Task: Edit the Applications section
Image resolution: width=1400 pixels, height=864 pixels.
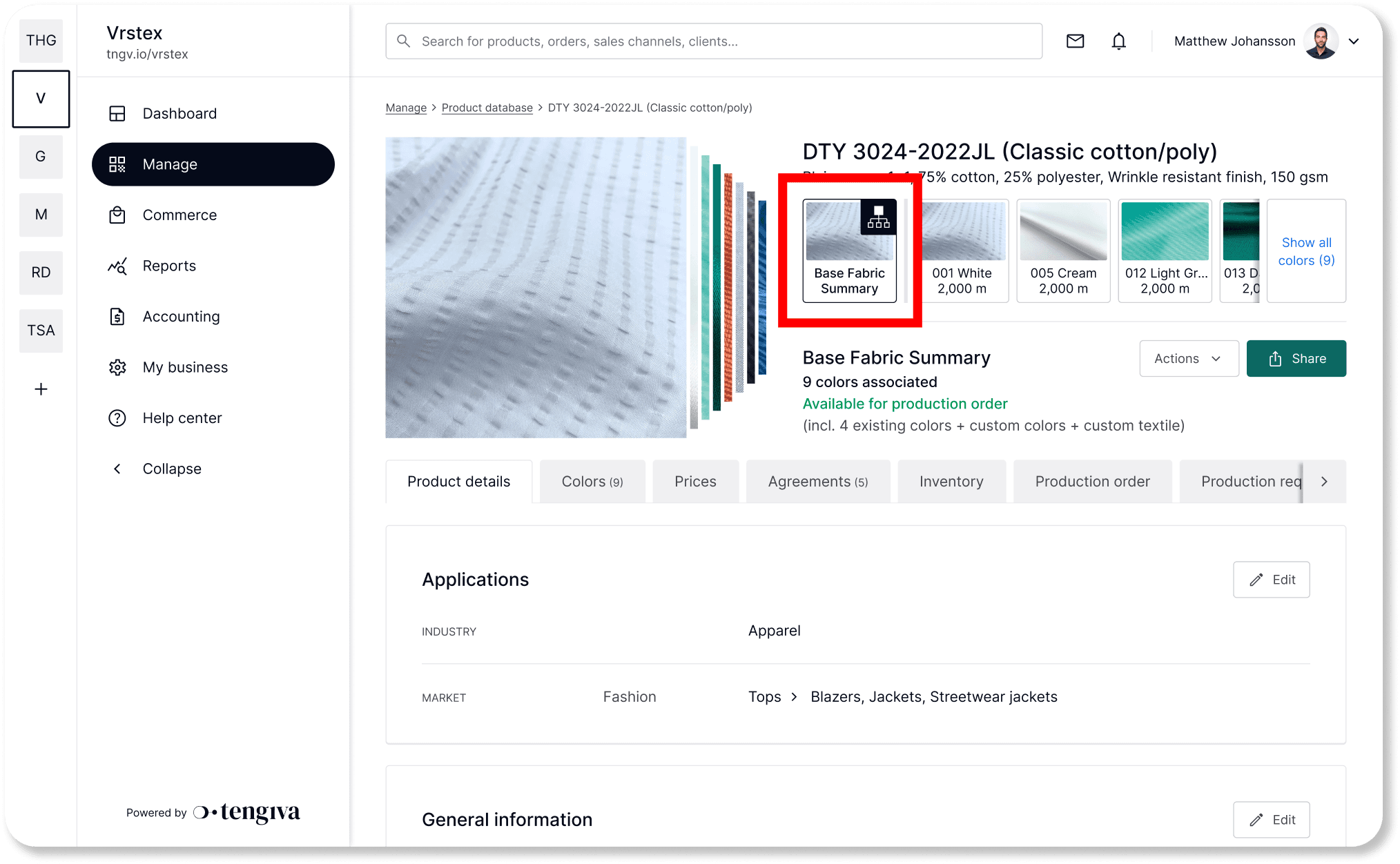Action: (x=1271, y=580)
